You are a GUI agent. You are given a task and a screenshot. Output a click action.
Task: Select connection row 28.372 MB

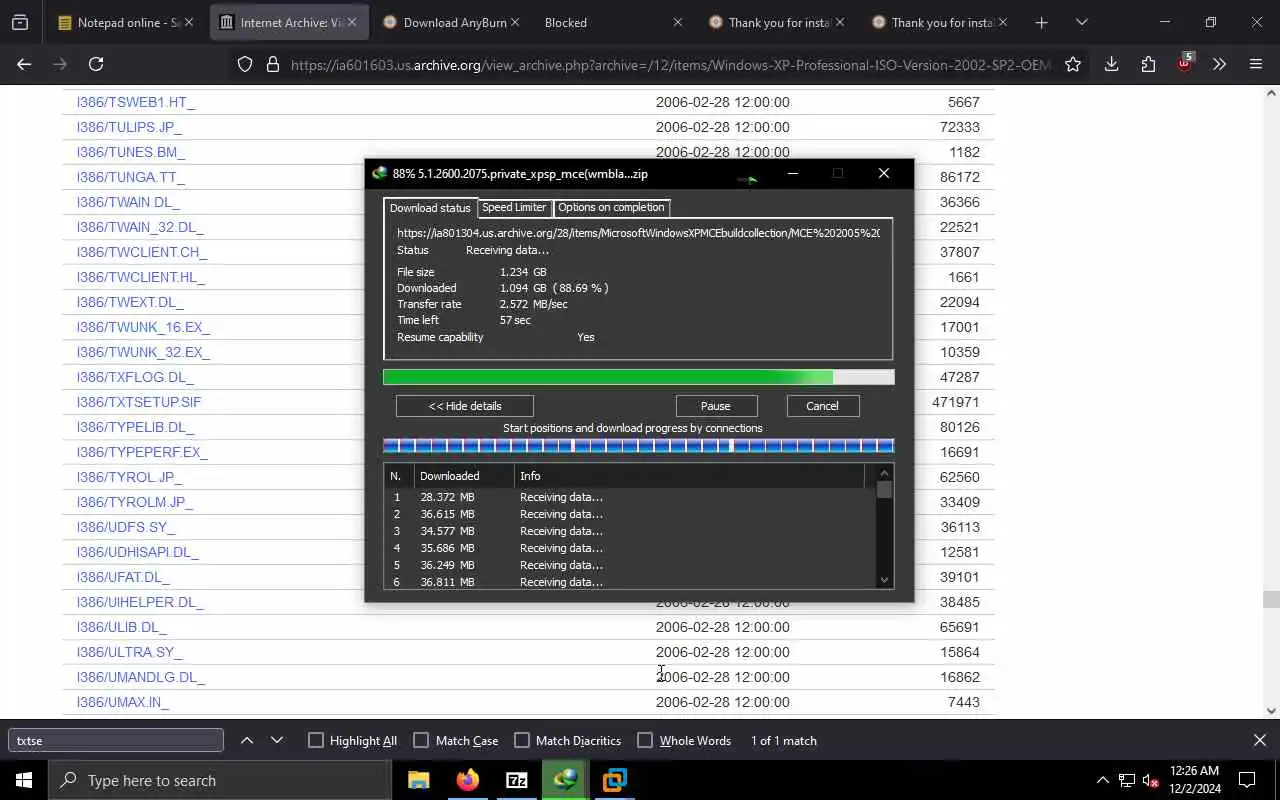(x=629, y=497)
